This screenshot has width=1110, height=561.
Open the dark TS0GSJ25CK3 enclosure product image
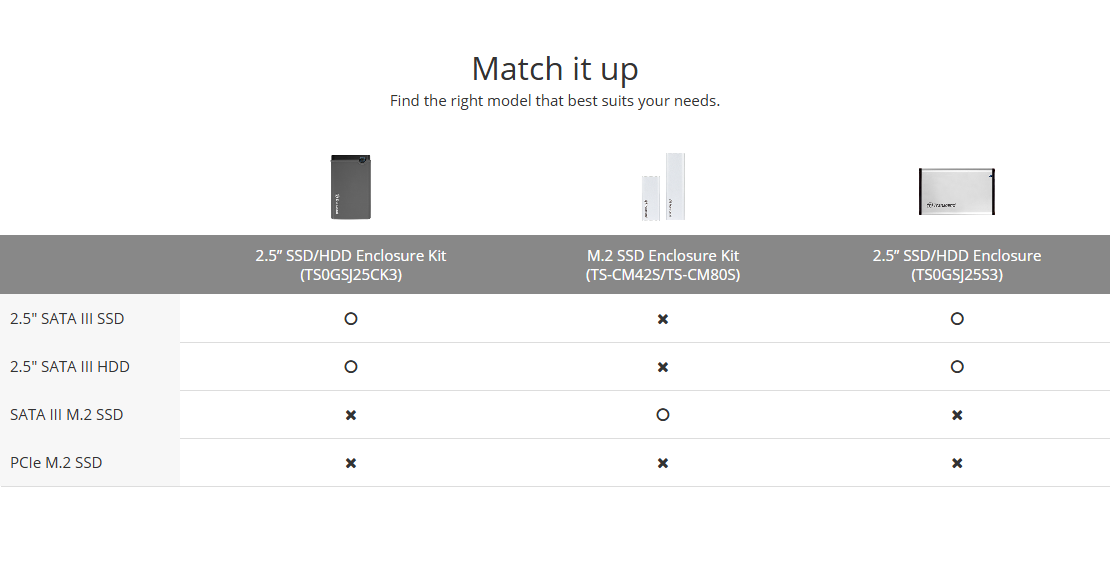tap(351, 187)
